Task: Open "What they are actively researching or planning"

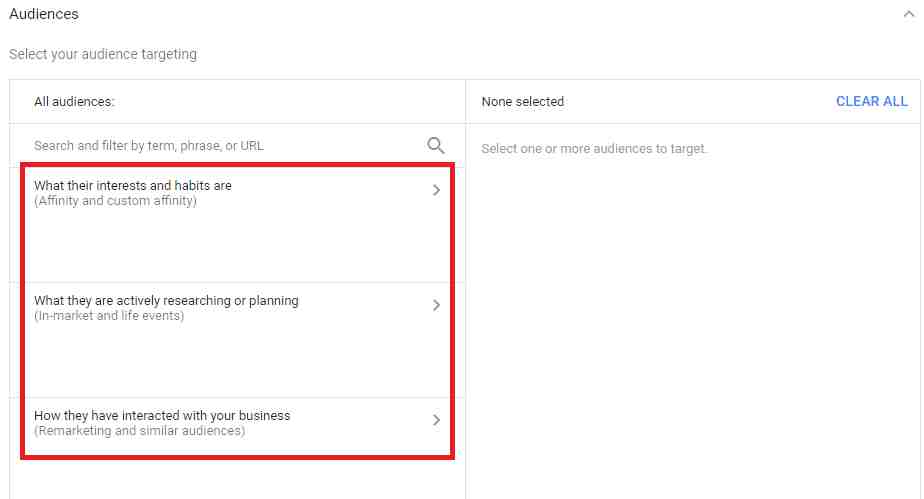Action: point(166,301)
